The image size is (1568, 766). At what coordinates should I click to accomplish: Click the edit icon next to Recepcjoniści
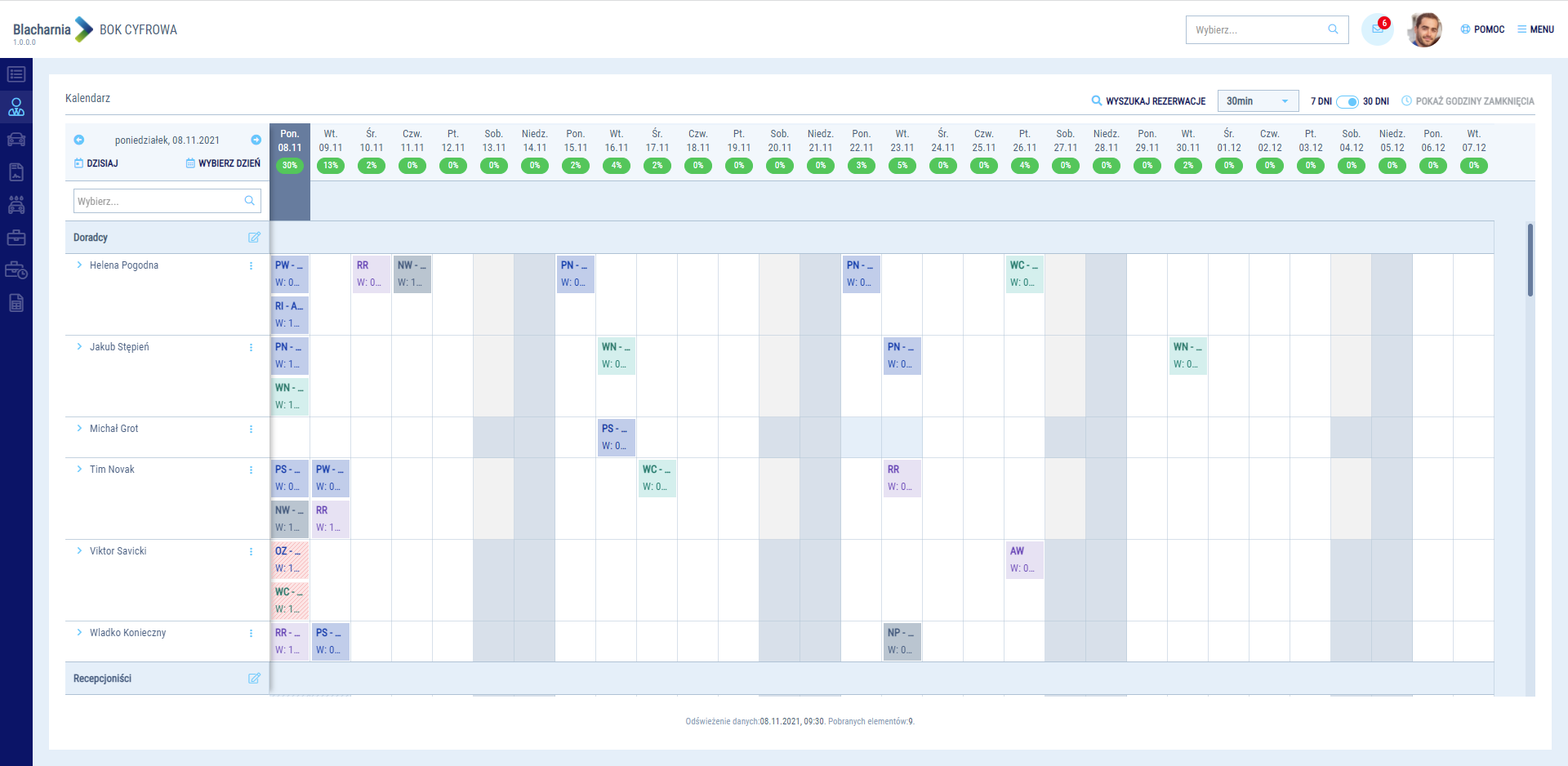click(254, 679)
